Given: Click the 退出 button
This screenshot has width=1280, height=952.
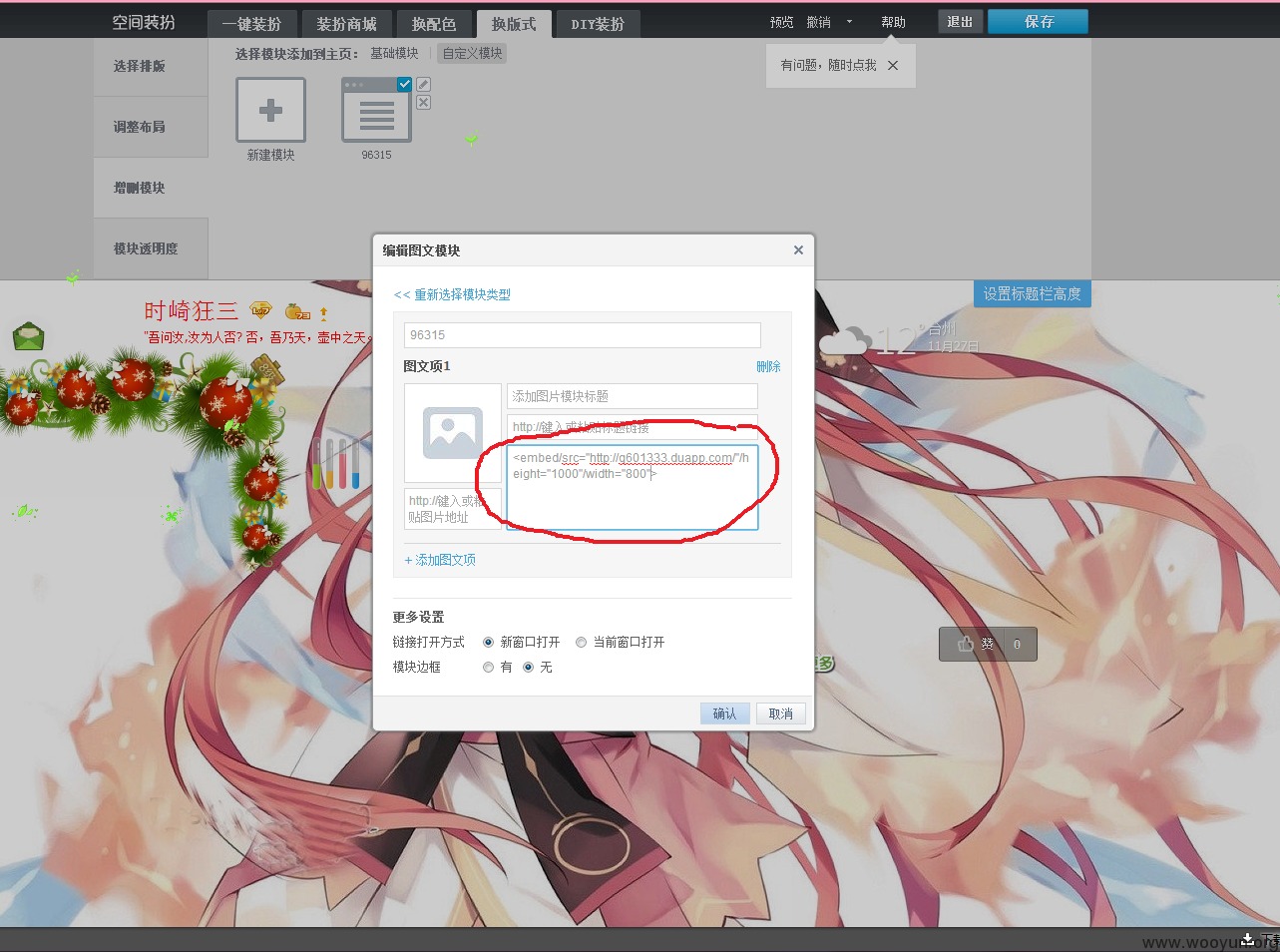Looking at the screenshot, I should pos(961,22).
